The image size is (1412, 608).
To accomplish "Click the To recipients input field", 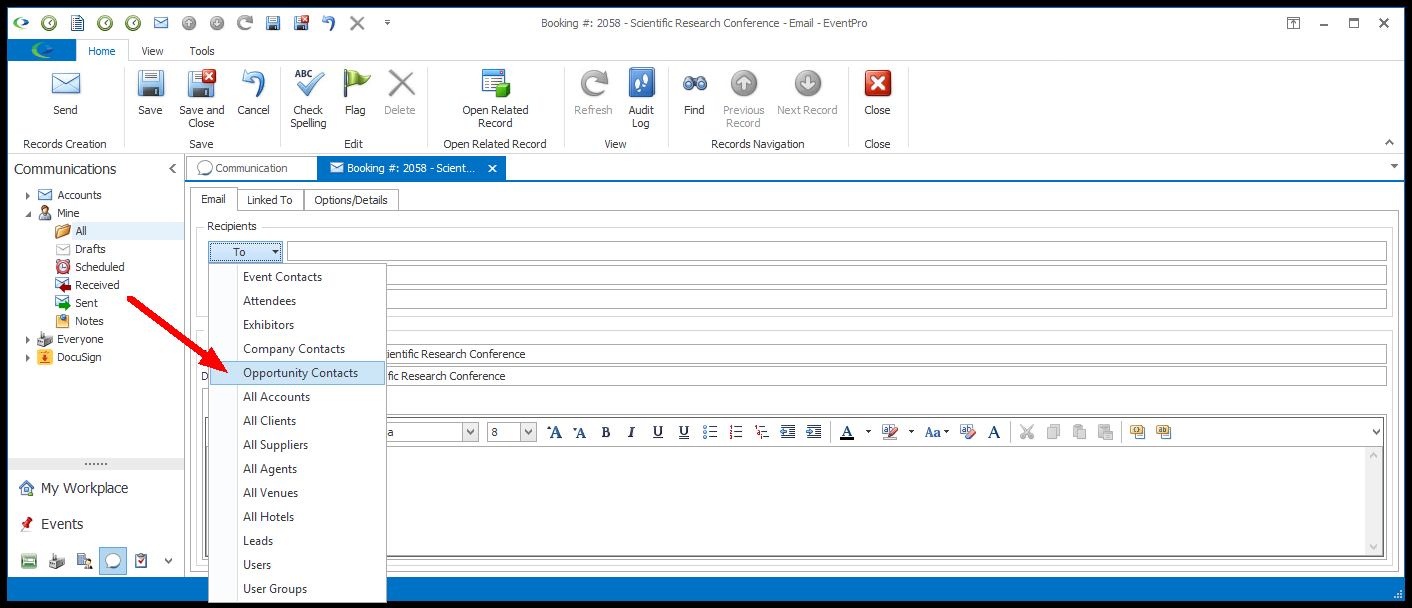I will coord(836,251).
